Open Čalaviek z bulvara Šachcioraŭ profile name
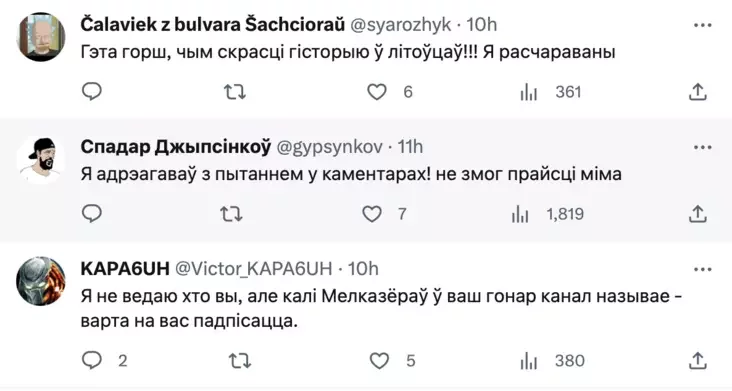The image size is (732, 391). 212,24
